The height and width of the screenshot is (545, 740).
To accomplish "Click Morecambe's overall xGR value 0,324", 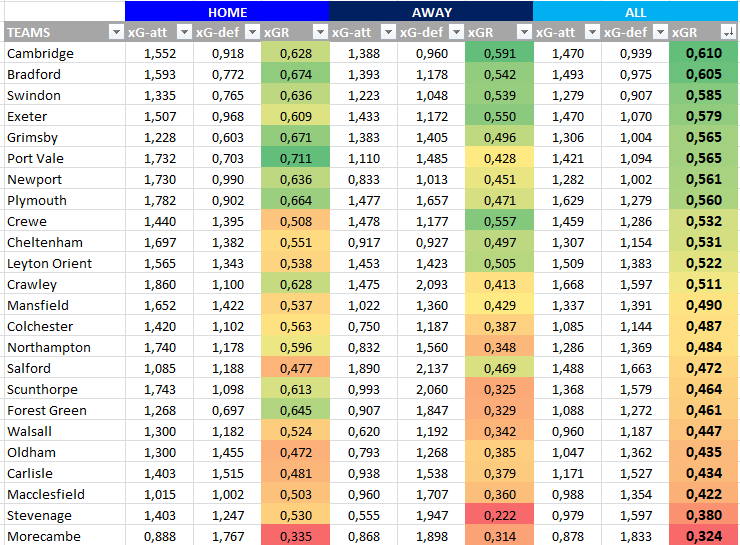I will [703, 536].
